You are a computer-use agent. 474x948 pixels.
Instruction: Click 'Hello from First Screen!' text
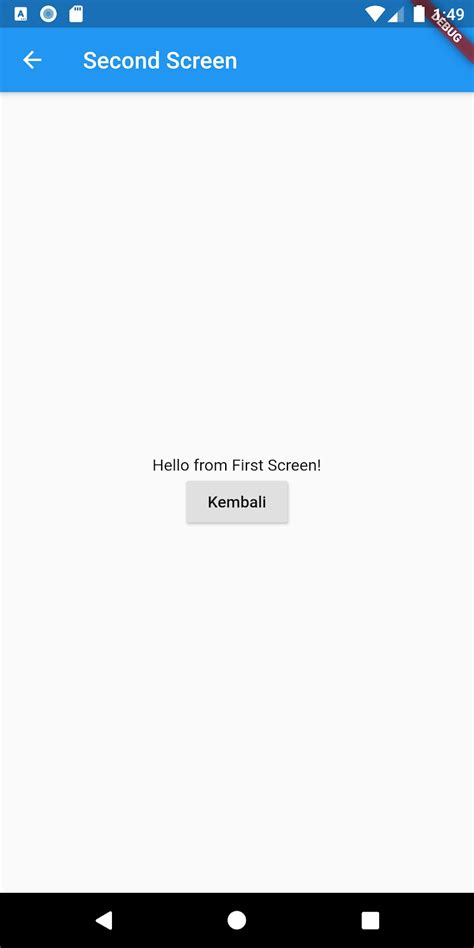[237, 465]
